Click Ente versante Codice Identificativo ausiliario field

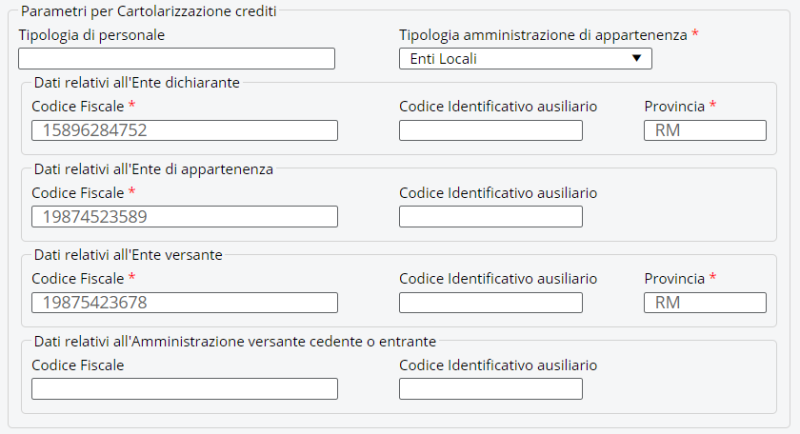(x=490, y=302)
